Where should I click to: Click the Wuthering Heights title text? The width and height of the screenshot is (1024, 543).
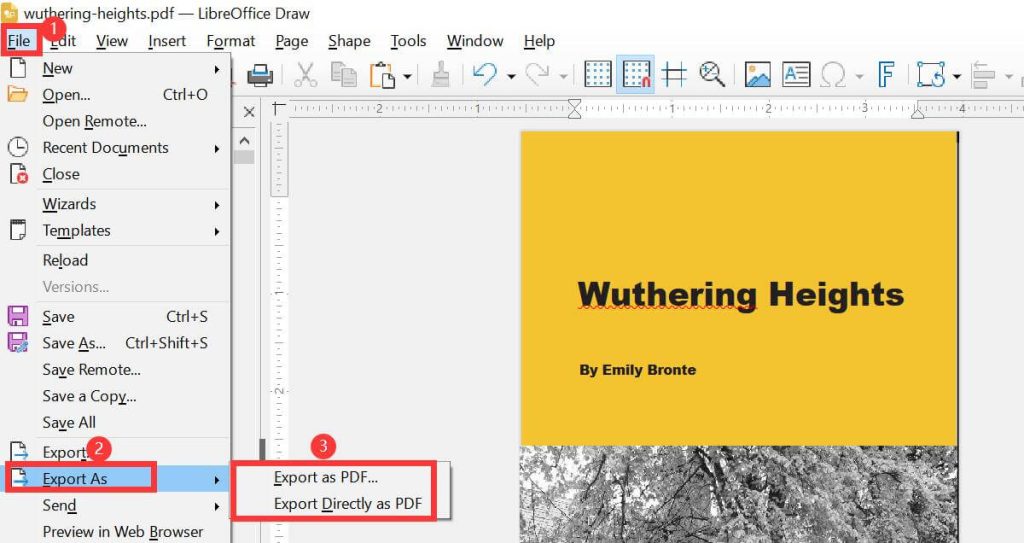(x=741, y=295)
